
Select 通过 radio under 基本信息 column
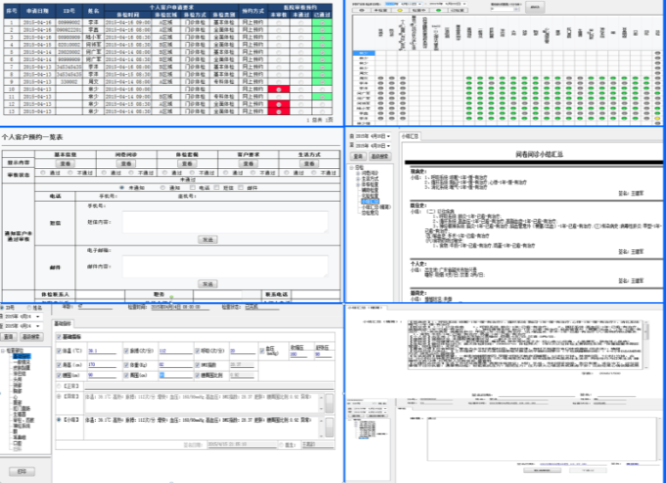tap(43, 173)
